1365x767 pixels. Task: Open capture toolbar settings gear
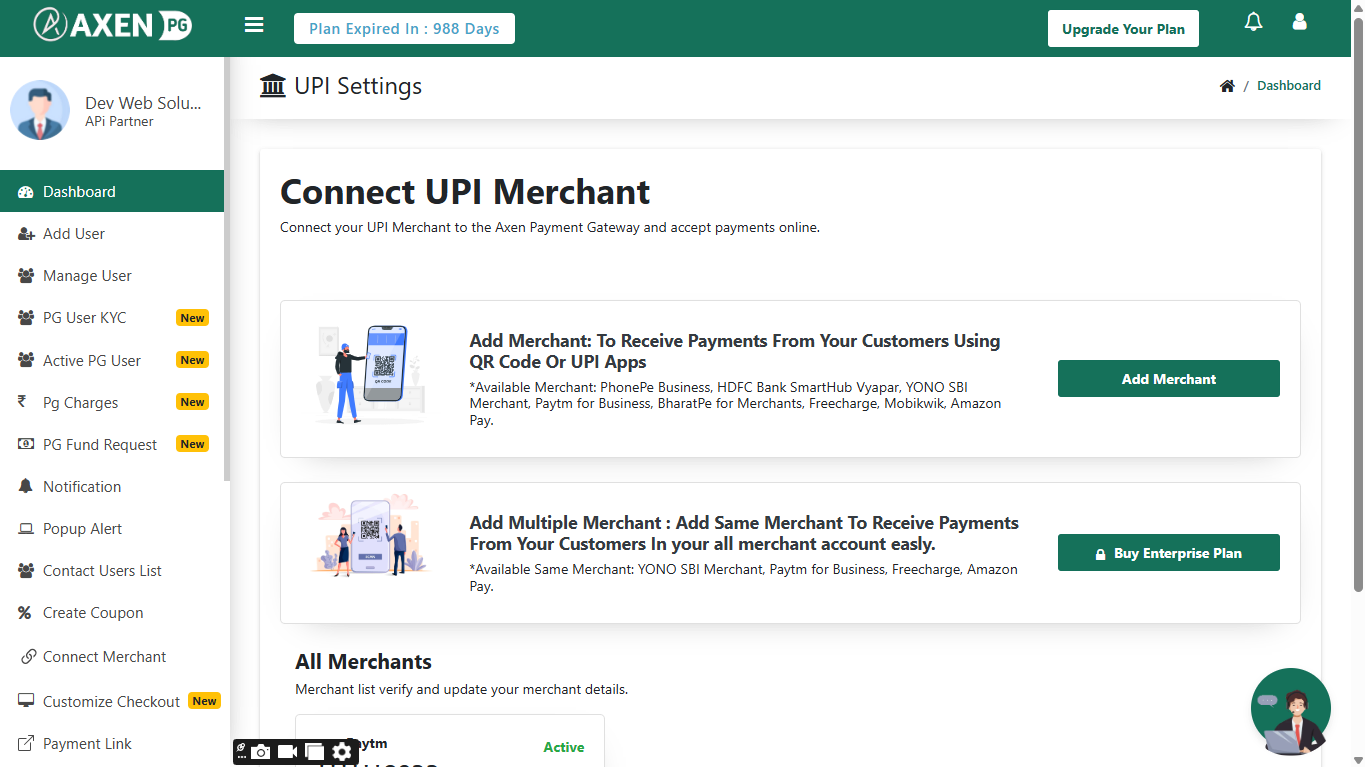pyautogui.click(x=342, y=752)
